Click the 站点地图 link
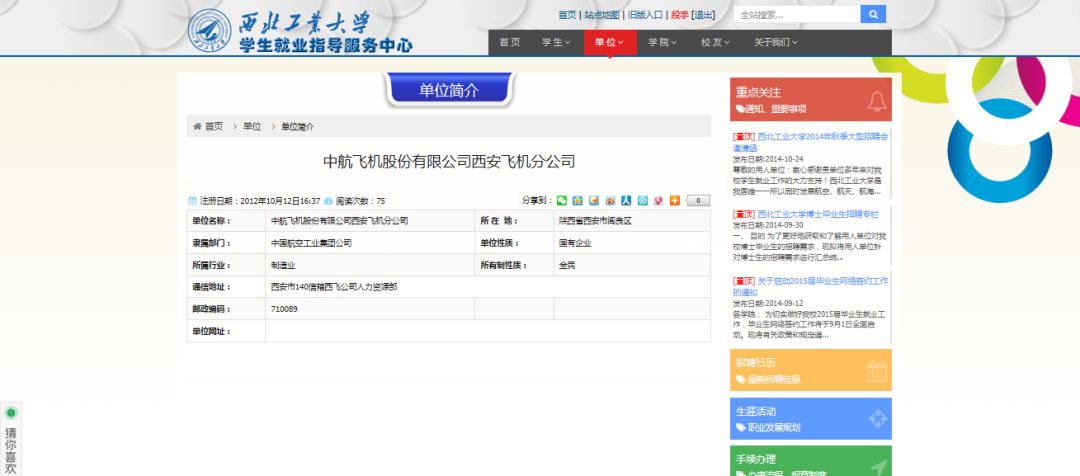The image size is (1080, 476). (601, 14)
